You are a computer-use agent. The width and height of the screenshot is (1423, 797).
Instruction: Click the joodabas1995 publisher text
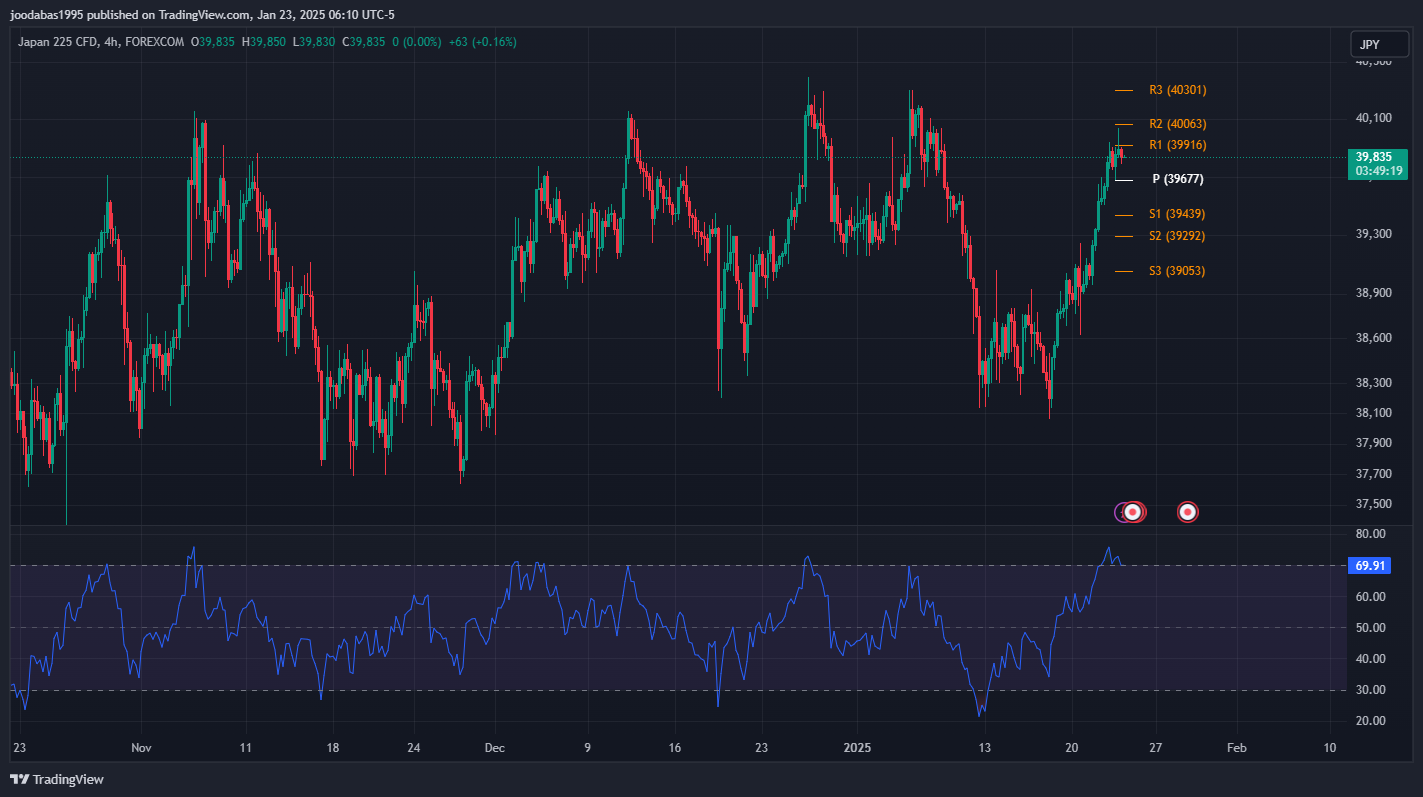tap(48, 14)
